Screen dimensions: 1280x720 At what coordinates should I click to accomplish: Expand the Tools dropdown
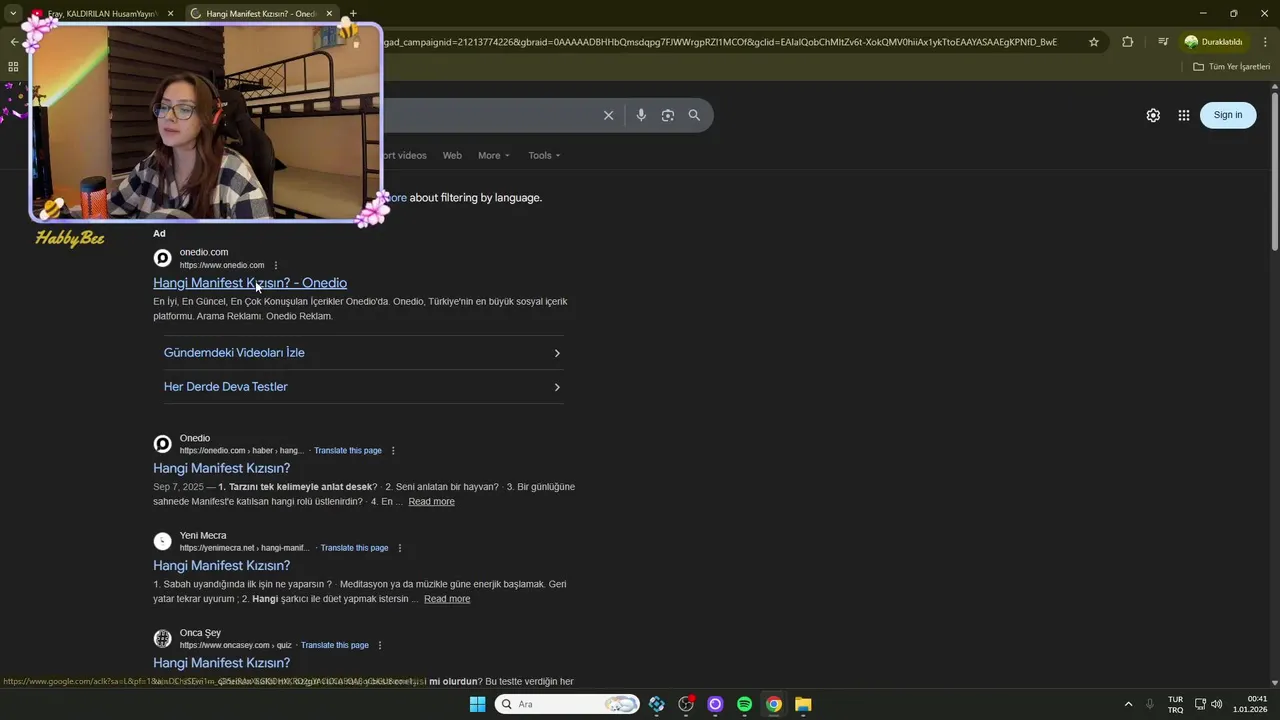click(x=544, y=155)
